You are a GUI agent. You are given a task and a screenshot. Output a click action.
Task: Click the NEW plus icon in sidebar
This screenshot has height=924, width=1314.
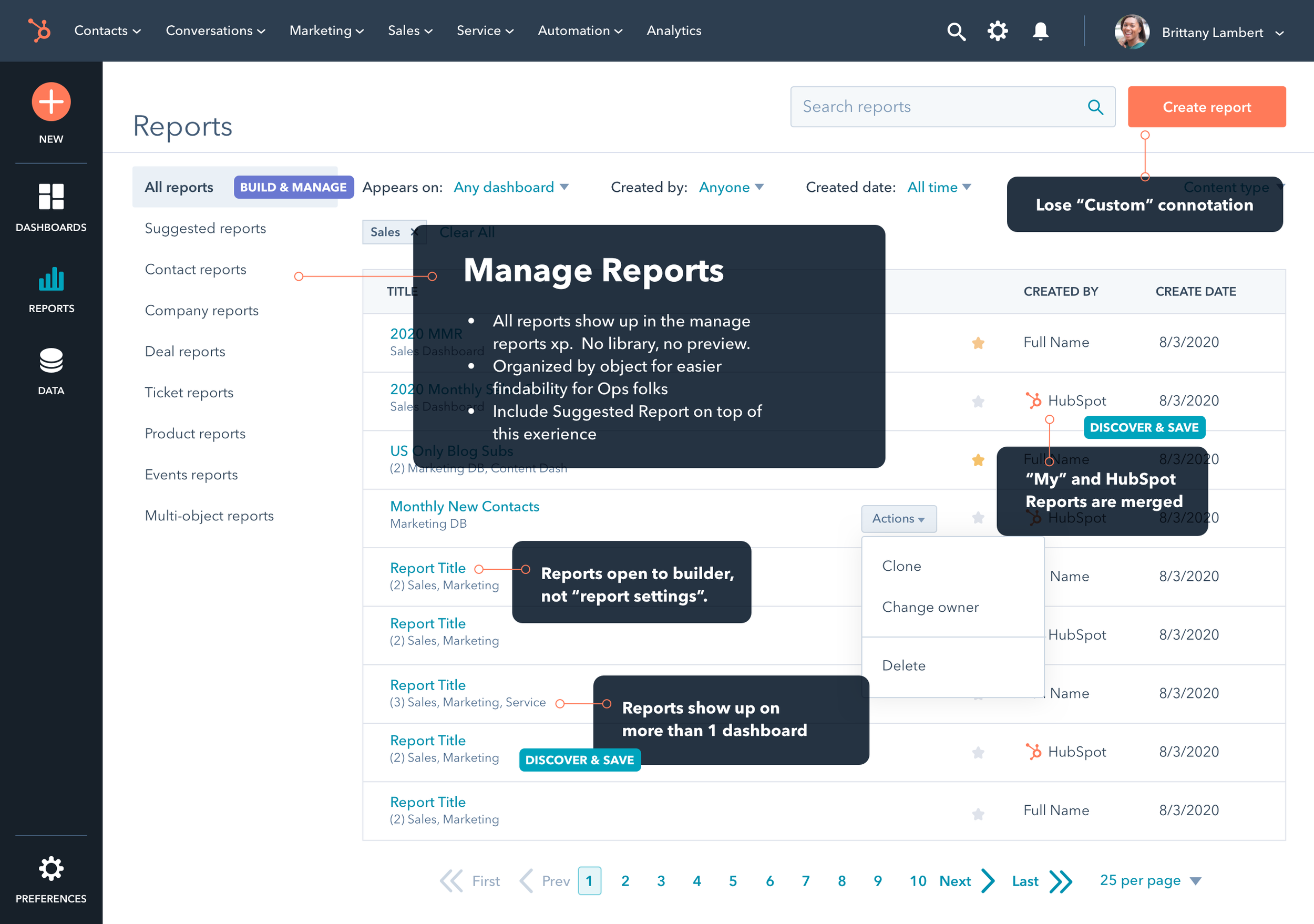50,101
